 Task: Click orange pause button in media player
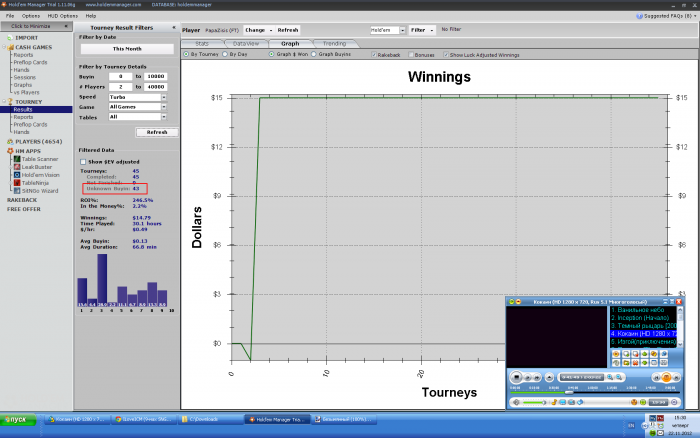666,377
